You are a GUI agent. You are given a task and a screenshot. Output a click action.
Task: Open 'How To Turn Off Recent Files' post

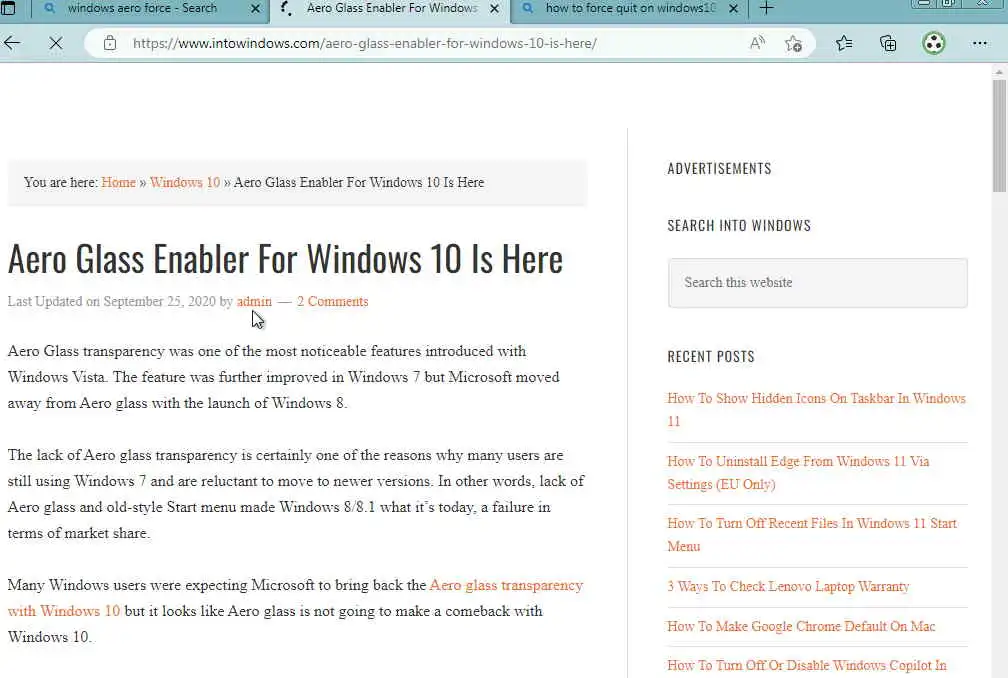coord(812,535)
